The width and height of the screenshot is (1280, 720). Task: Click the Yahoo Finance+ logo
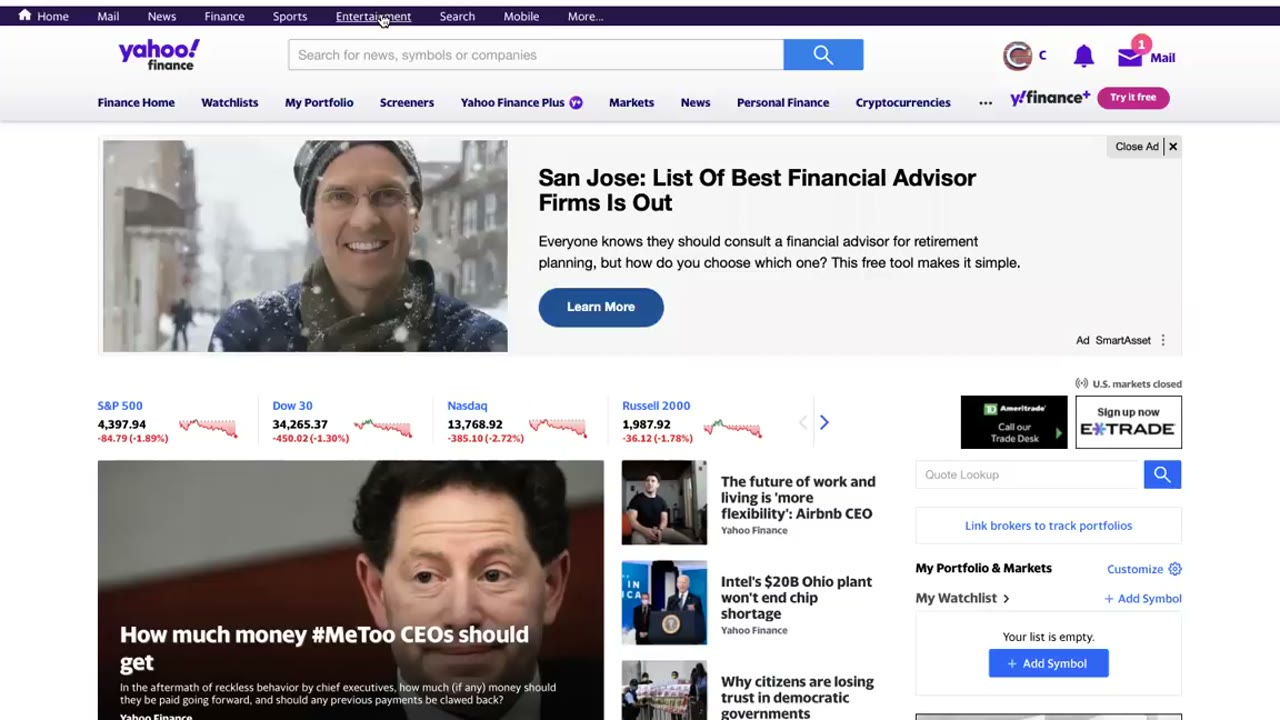[1050, 97]
